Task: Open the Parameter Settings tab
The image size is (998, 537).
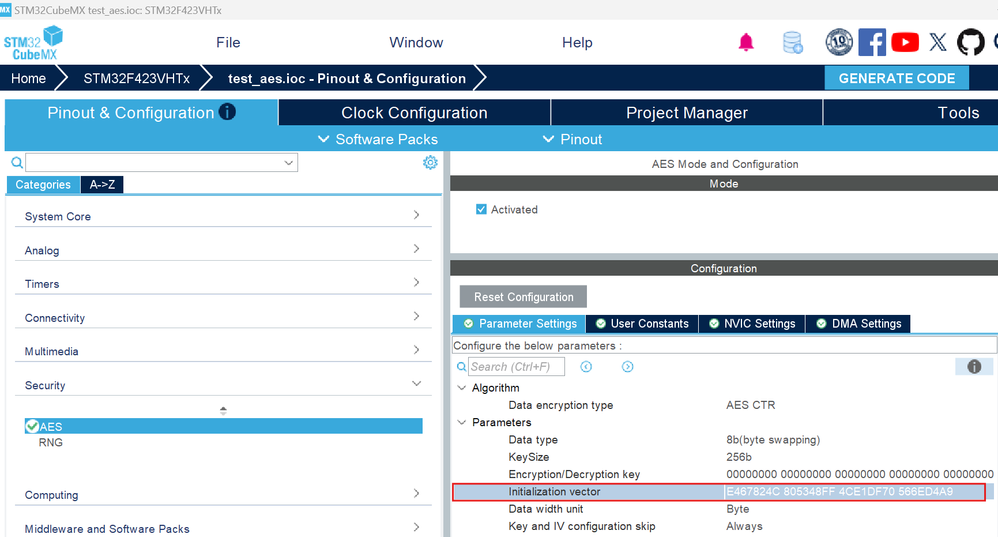Action: click(x=519, y=324)
